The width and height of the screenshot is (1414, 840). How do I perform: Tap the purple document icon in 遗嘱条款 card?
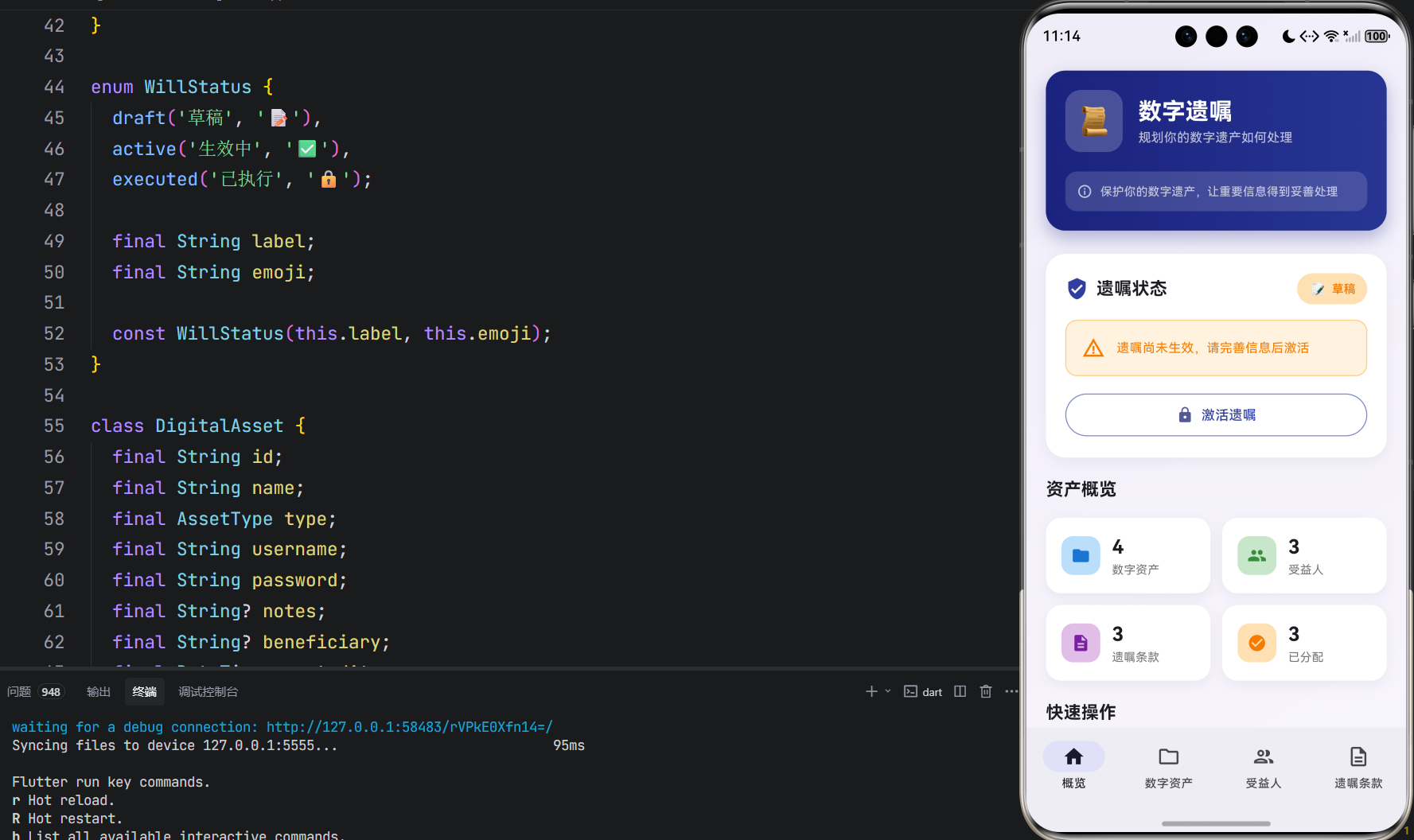click(1081, 643)
